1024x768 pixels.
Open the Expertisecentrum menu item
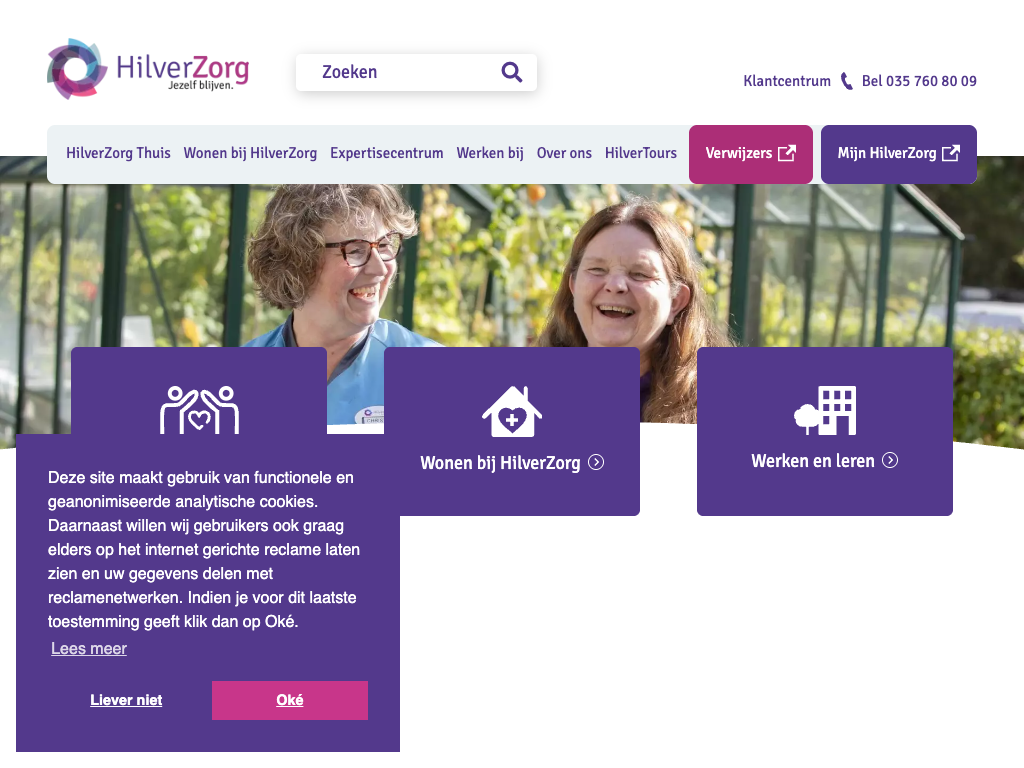point(387,153)
